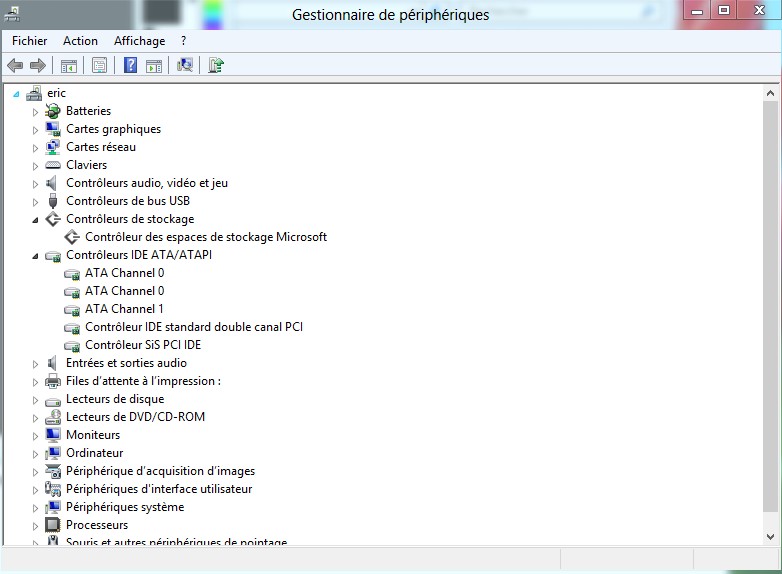The image size is (782, 574).
Task: Expand the Cartes graphiques category
Action: 35,130
